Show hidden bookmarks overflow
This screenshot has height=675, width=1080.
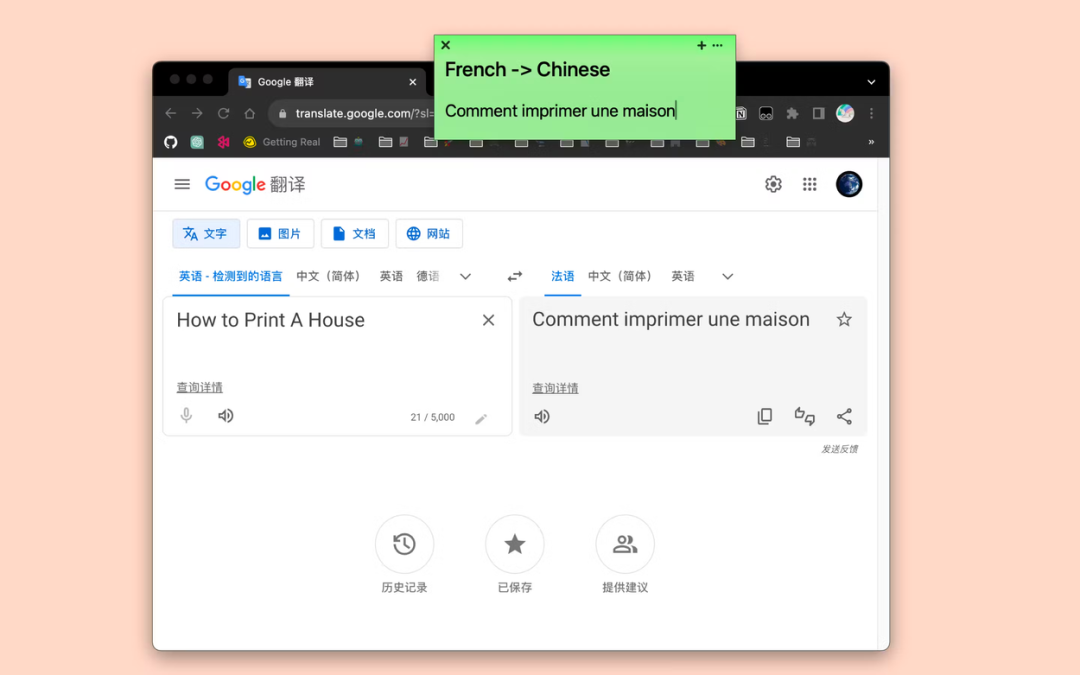coord(871,142)
